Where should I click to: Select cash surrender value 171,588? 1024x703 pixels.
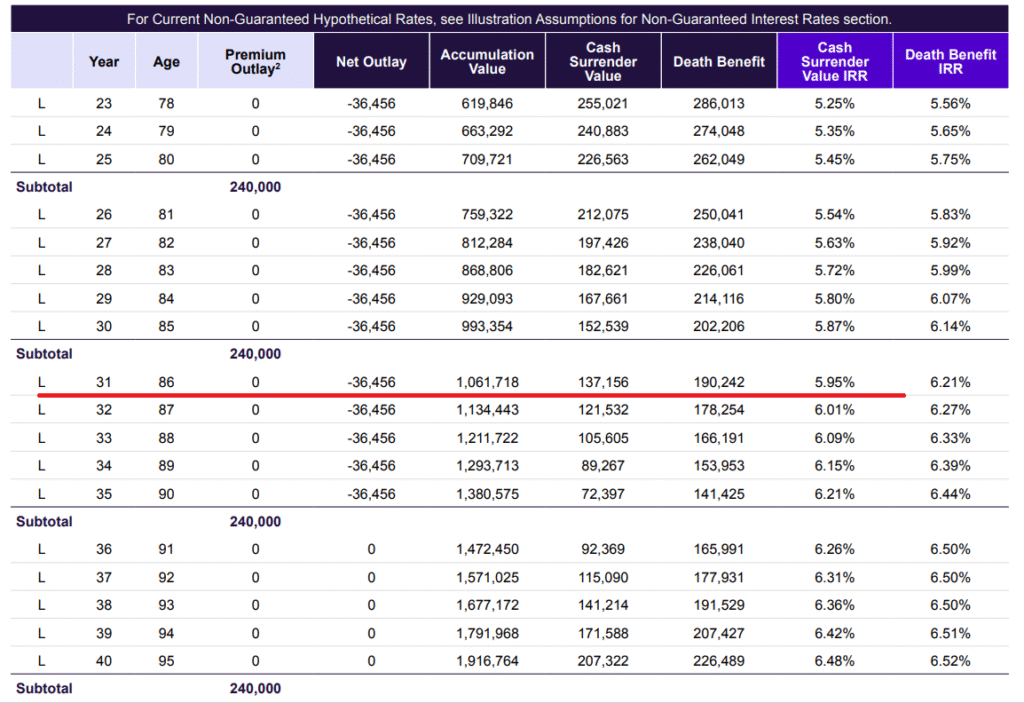pos(603,633)
